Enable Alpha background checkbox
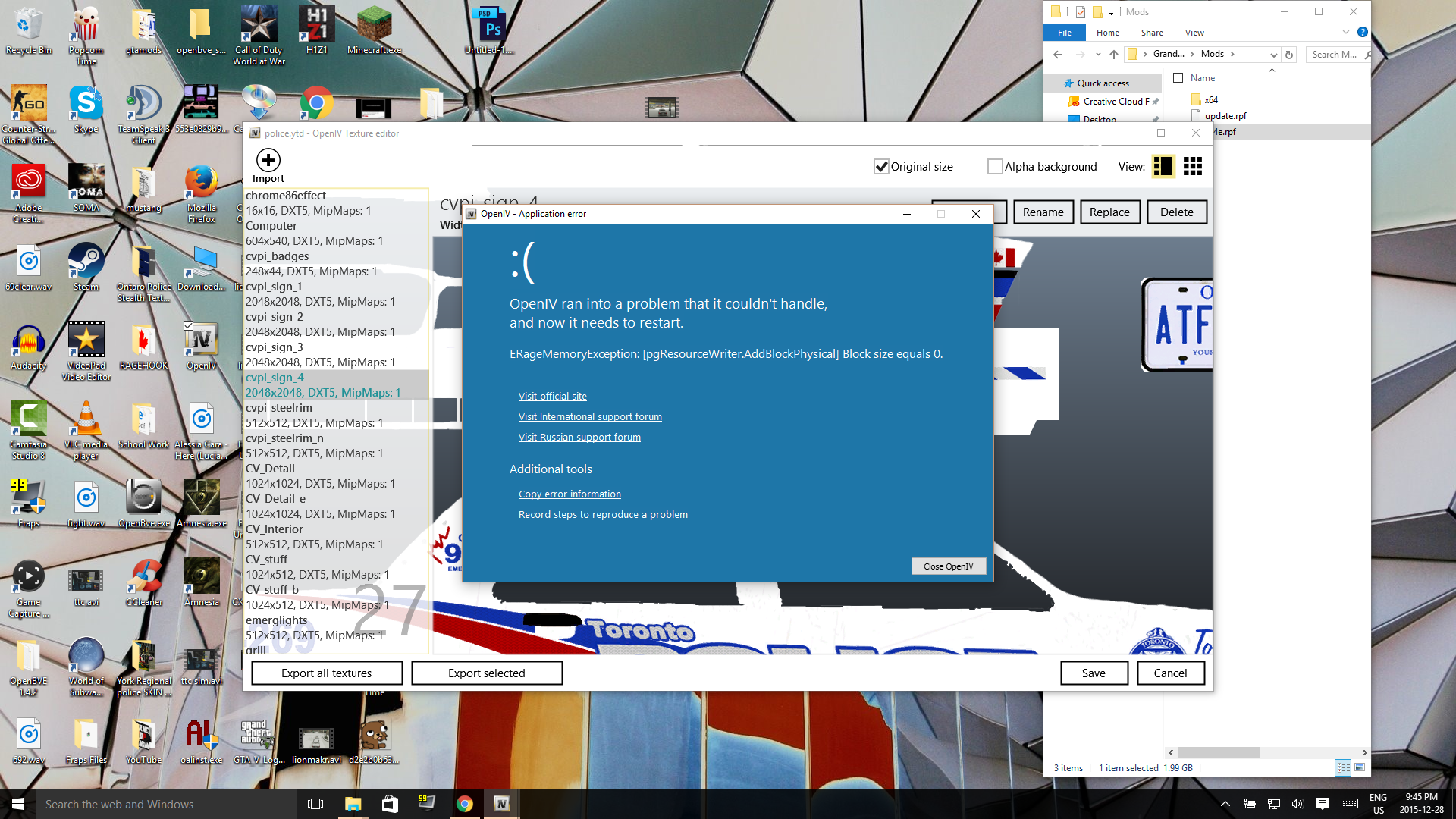Image resolution: width=1456 pixels, height=819 pixels. (995, 167)
